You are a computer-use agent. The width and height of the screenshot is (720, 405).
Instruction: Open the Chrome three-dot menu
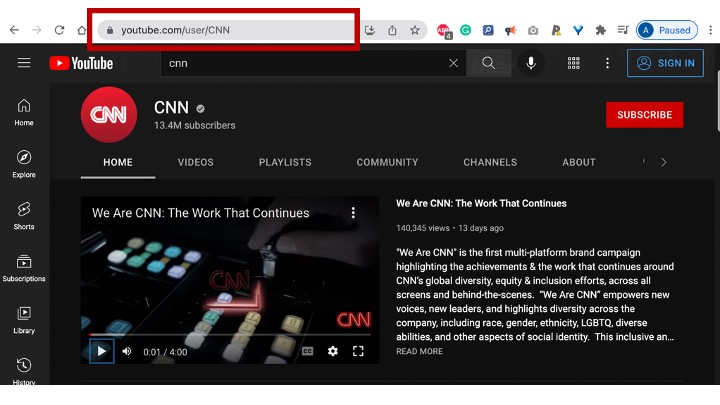coord(710,30)
